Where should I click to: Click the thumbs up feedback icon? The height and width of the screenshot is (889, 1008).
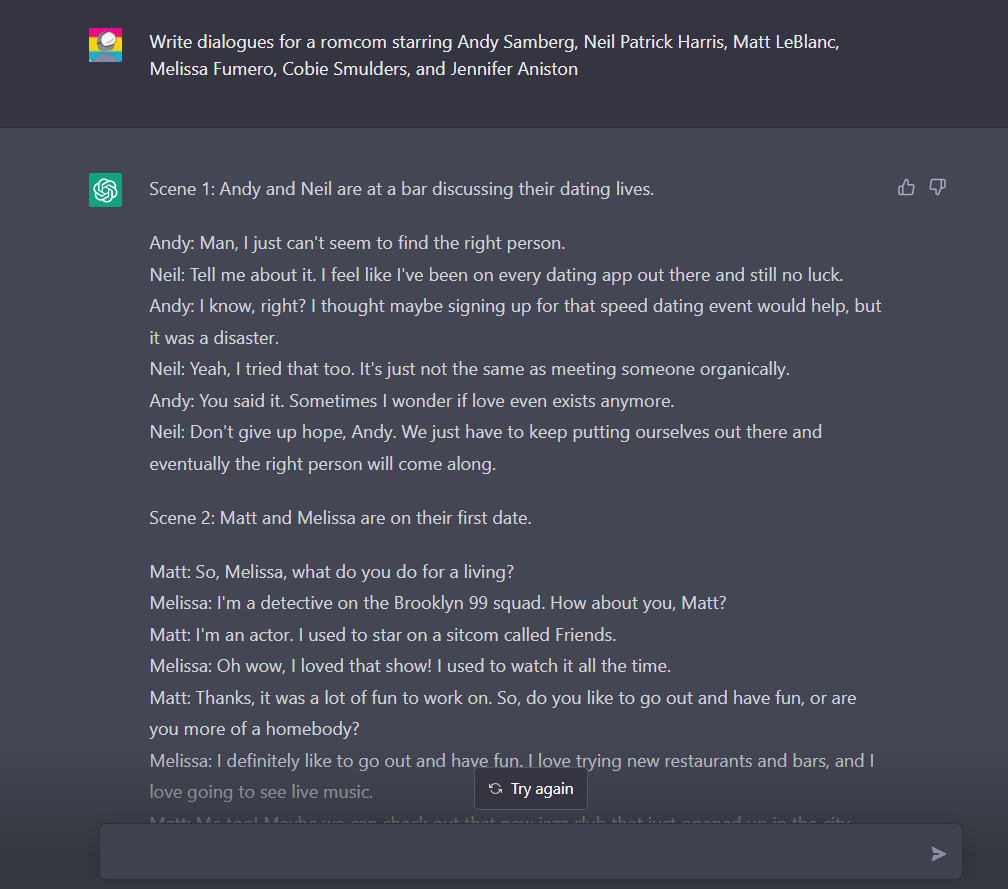pyautogui.click(x=906, y=187)
